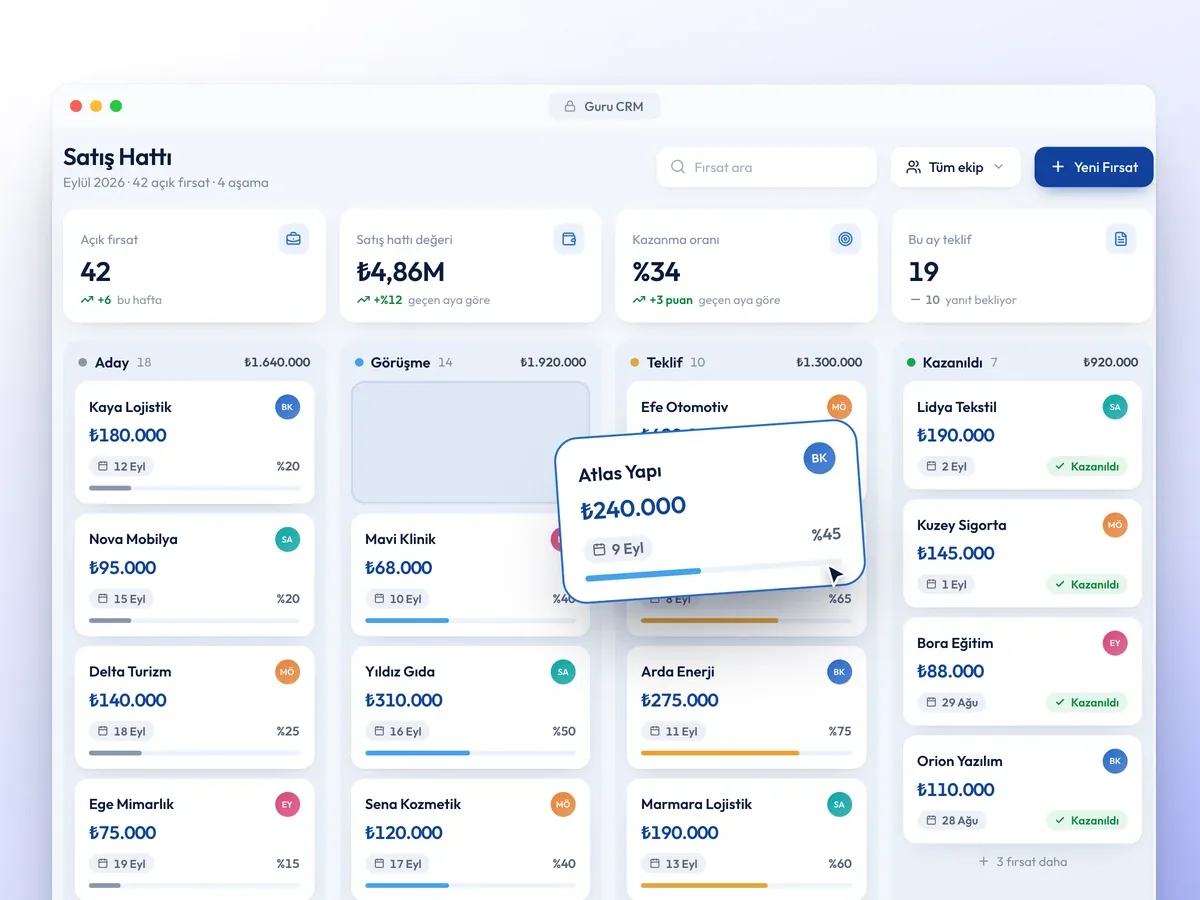Viewport: 1200px width, 900px height.
Task: Click the SA avatar on Lidya Tekstil card
Action: (x=1115, y=407)
